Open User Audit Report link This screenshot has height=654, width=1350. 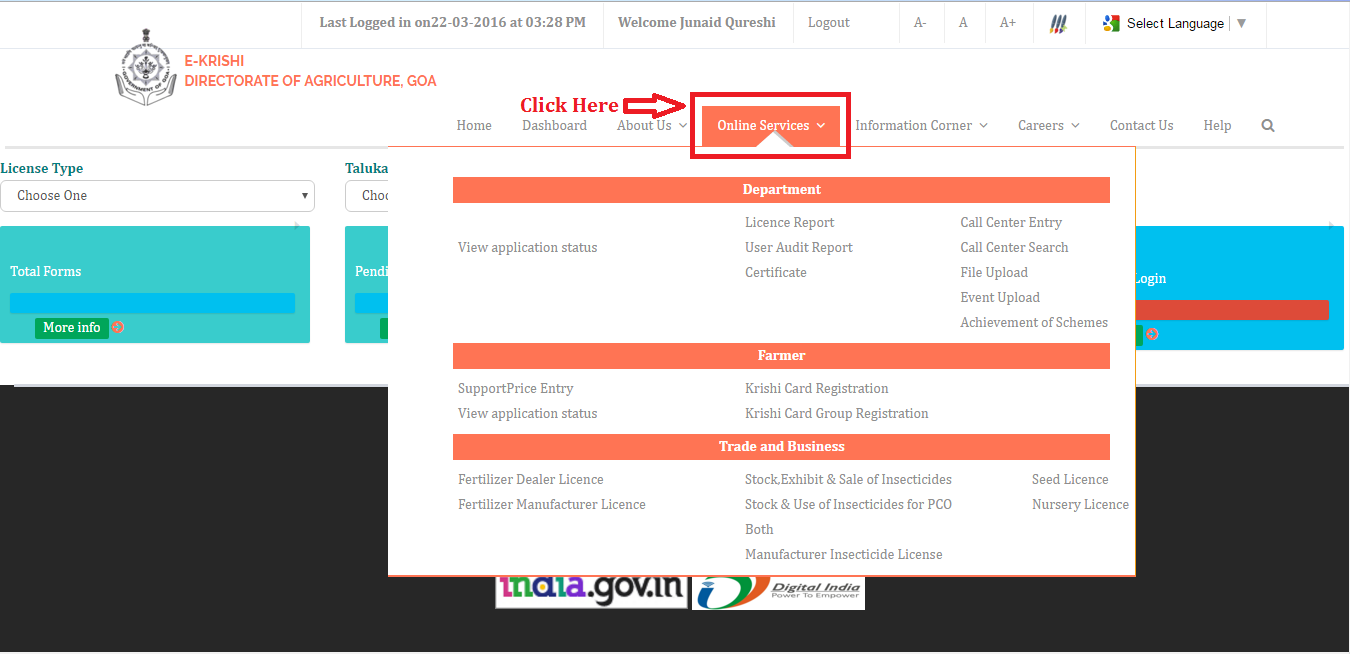point(798,247)
